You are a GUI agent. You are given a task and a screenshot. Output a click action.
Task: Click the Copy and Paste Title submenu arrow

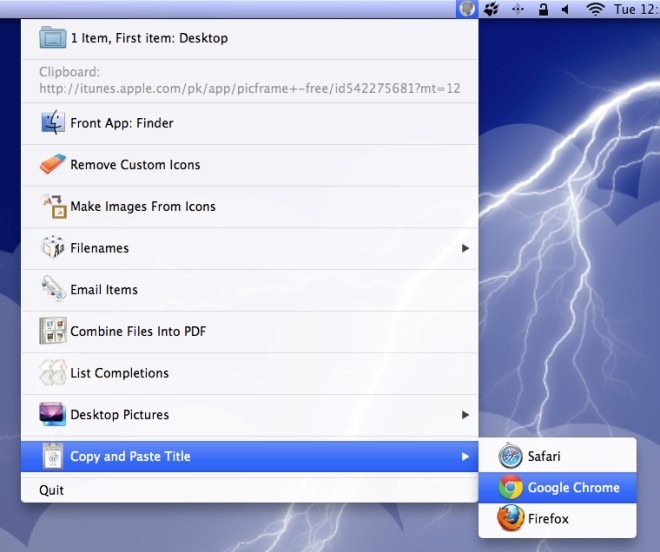tap(465, 456)
